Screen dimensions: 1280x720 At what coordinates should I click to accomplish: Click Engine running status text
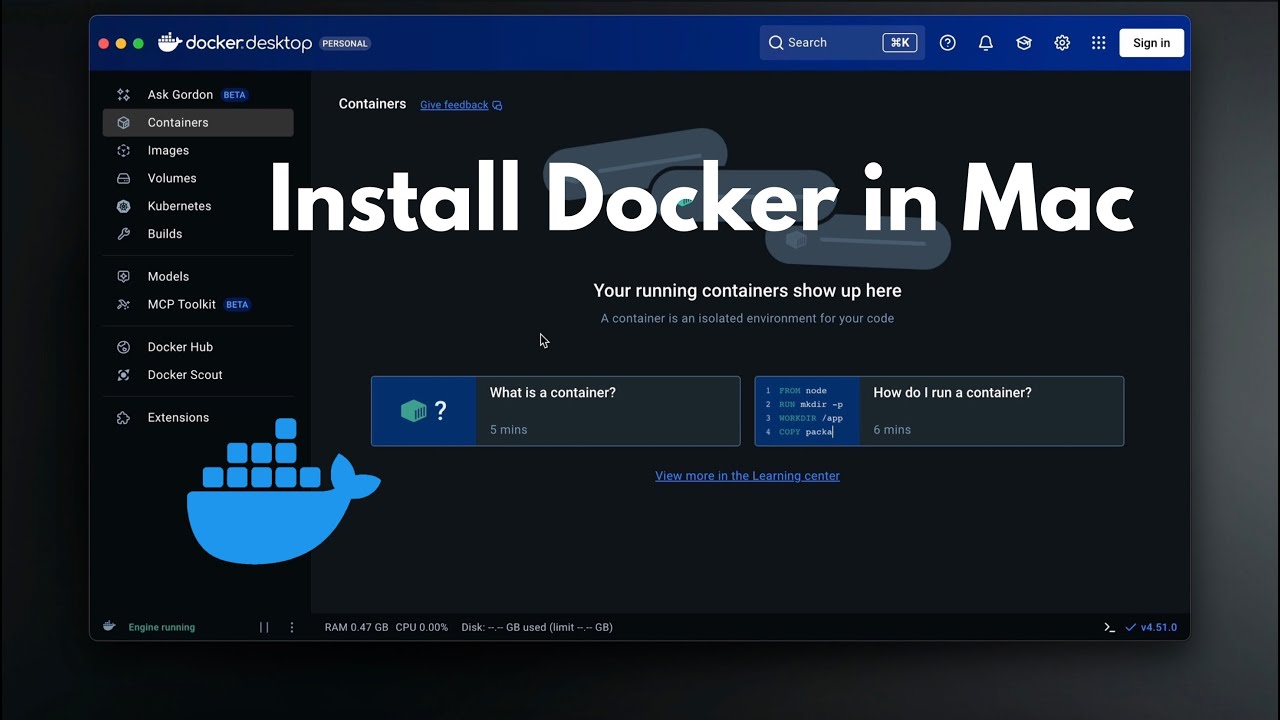[x=162, y=628]
